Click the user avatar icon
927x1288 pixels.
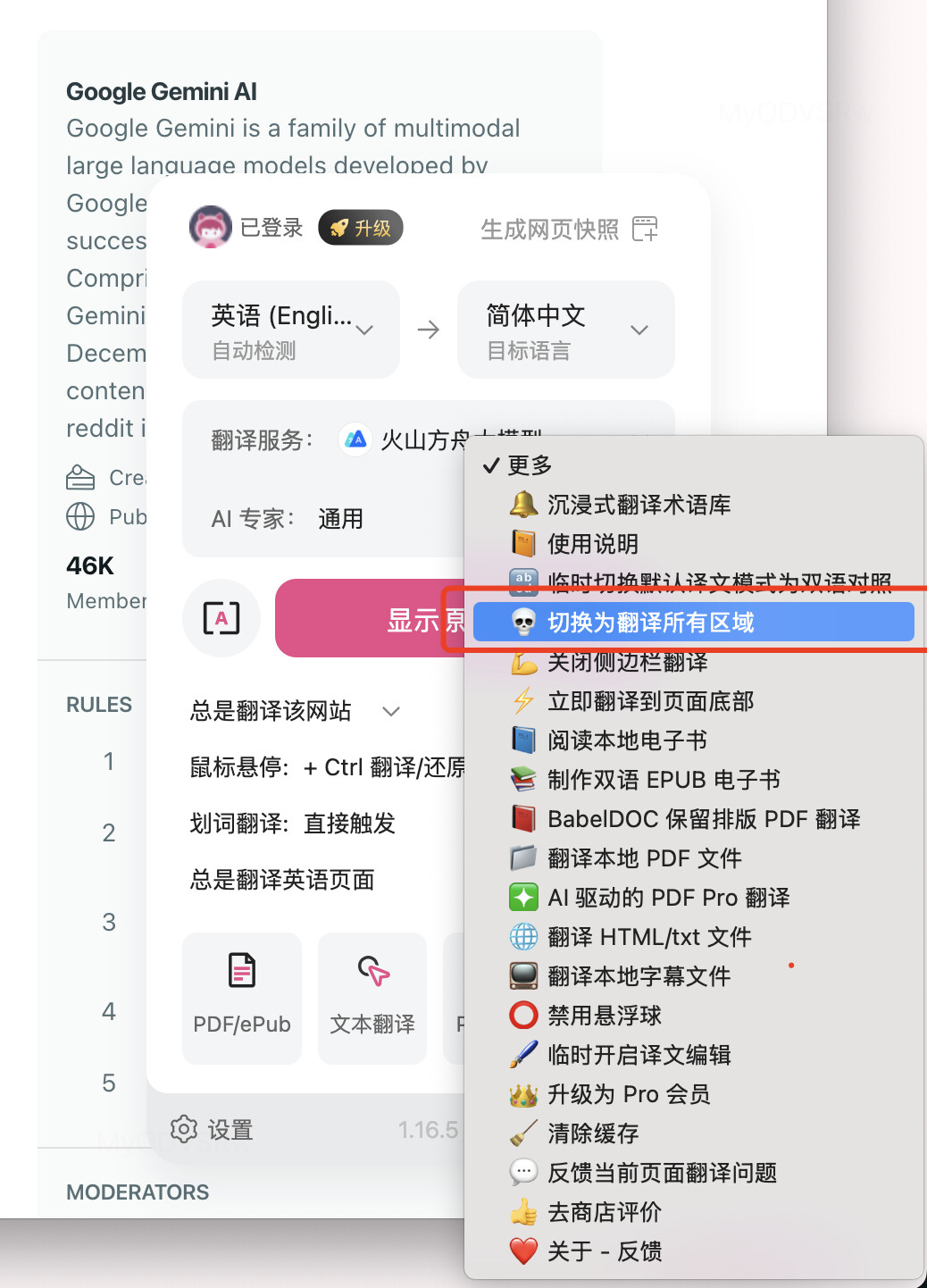pos(211,227)
